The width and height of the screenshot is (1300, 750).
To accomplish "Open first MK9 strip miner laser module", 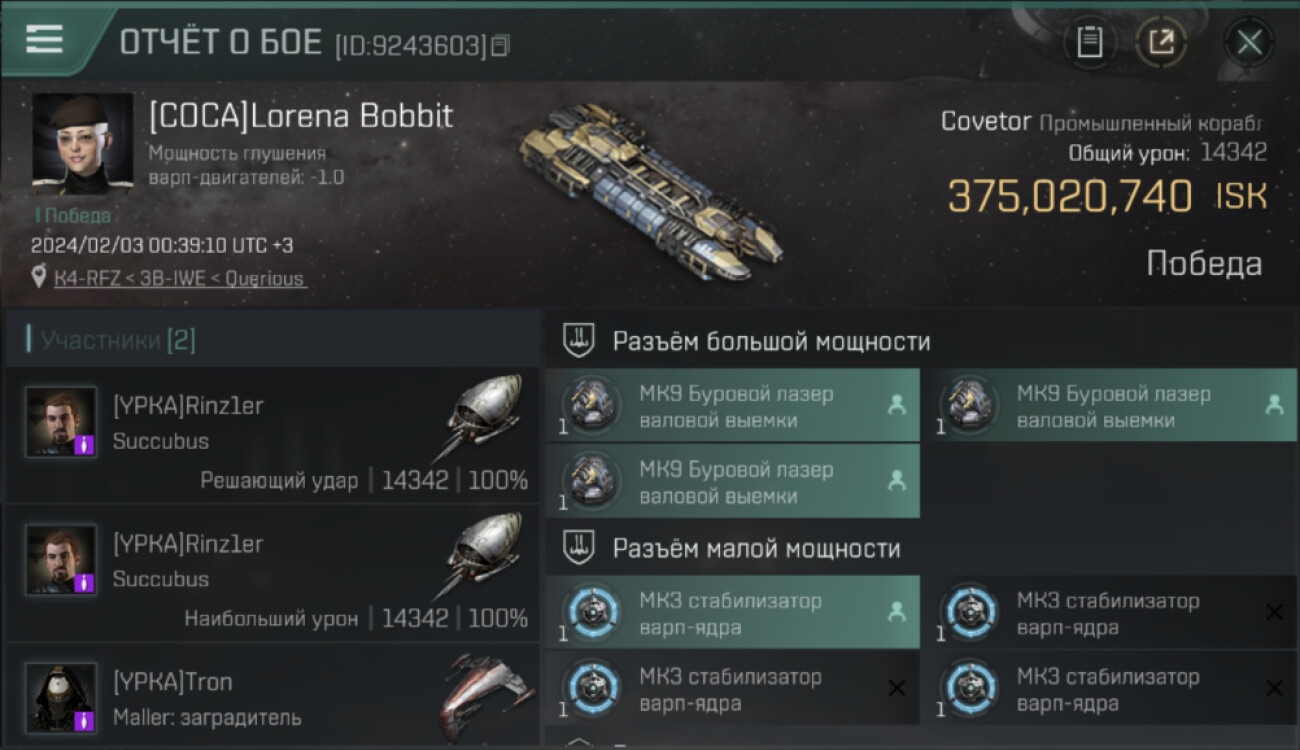I will (732, 406).
